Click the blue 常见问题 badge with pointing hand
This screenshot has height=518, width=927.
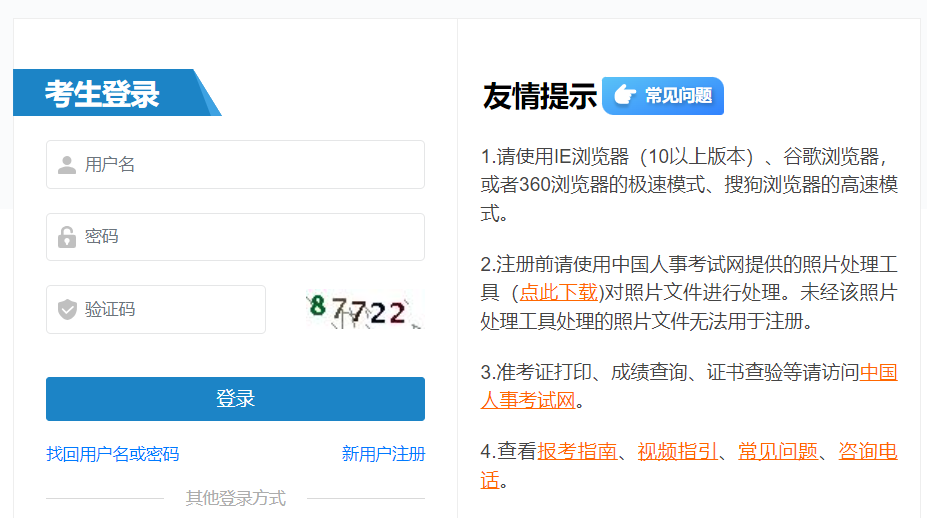point(663,96)
